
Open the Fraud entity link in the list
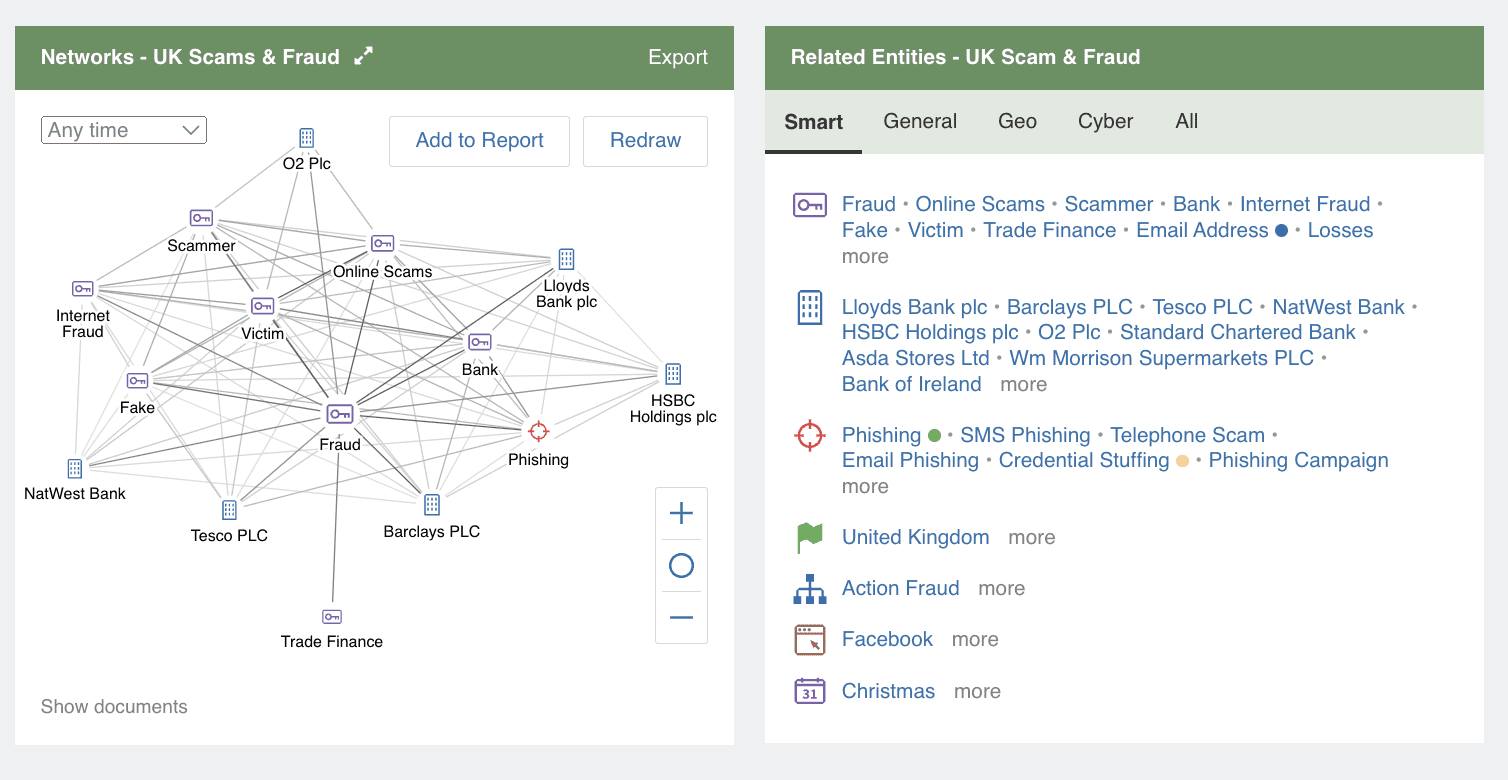pos(869,204)
